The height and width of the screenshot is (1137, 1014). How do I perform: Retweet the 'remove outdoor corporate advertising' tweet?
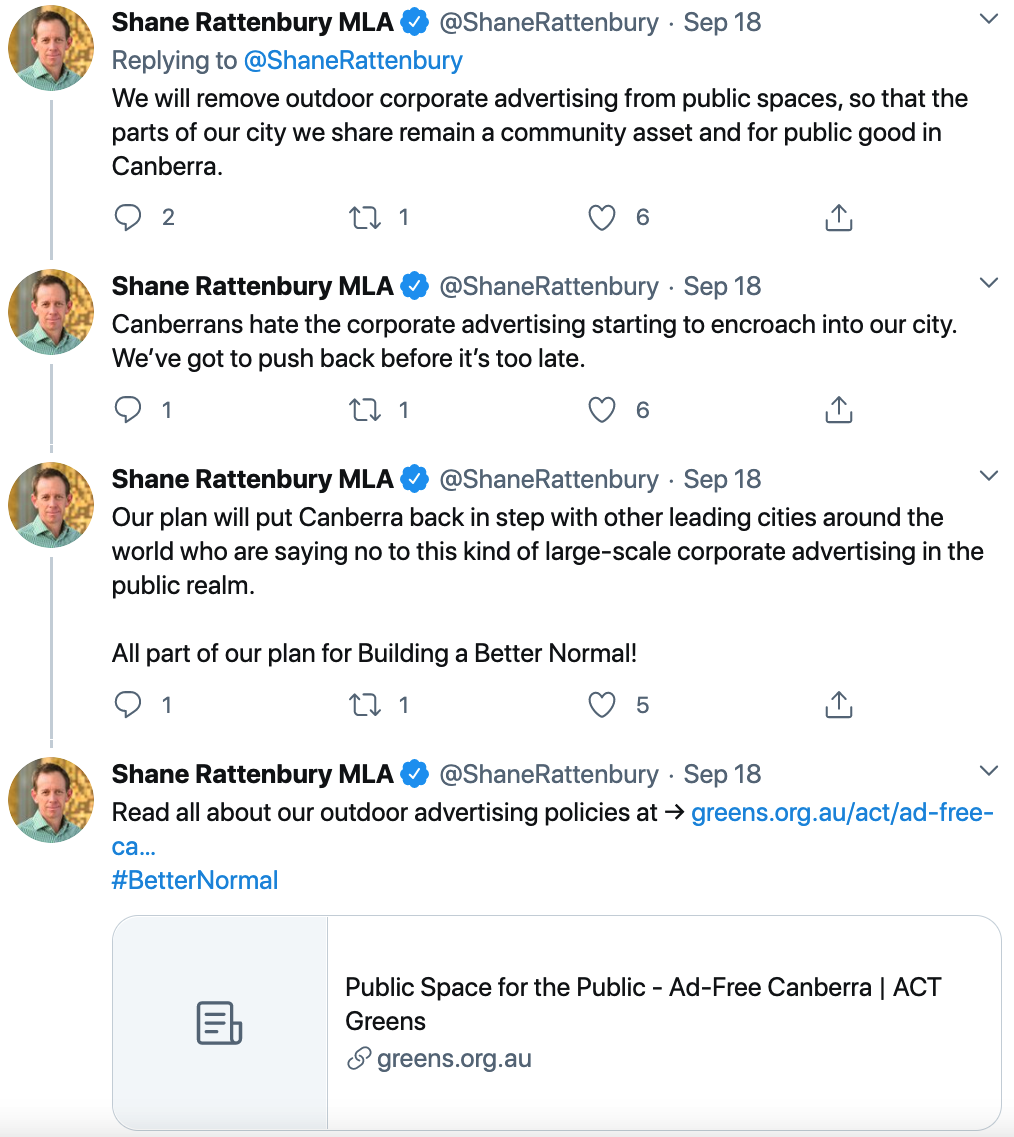pos(365,217)
